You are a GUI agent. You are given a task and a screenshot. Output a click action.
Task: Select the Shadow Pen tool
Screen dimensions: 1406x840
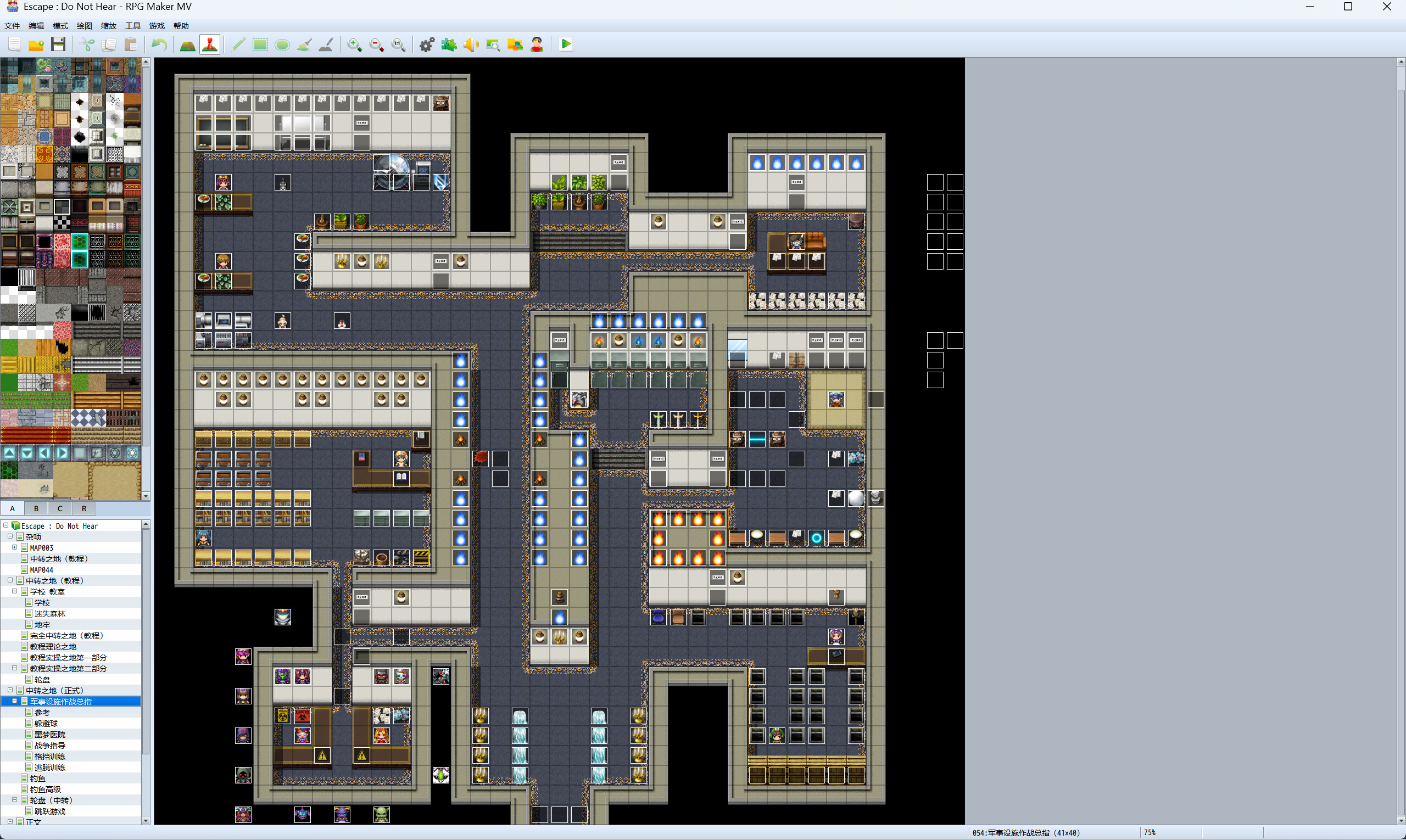[326, 44]
